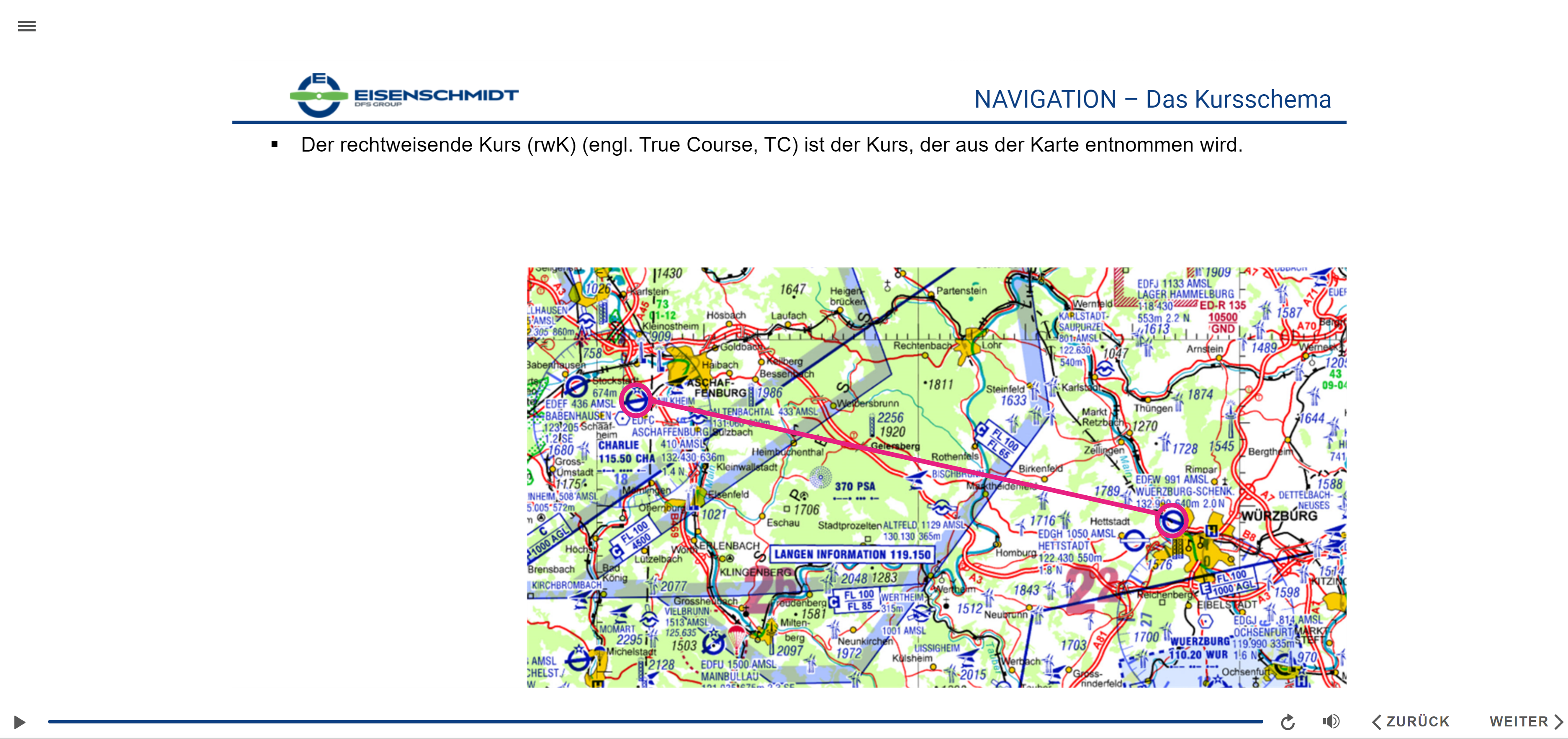Screen dimensions: 1568x739
Task: Click the Eisenschmidt logo
Action: coord(404,95)
